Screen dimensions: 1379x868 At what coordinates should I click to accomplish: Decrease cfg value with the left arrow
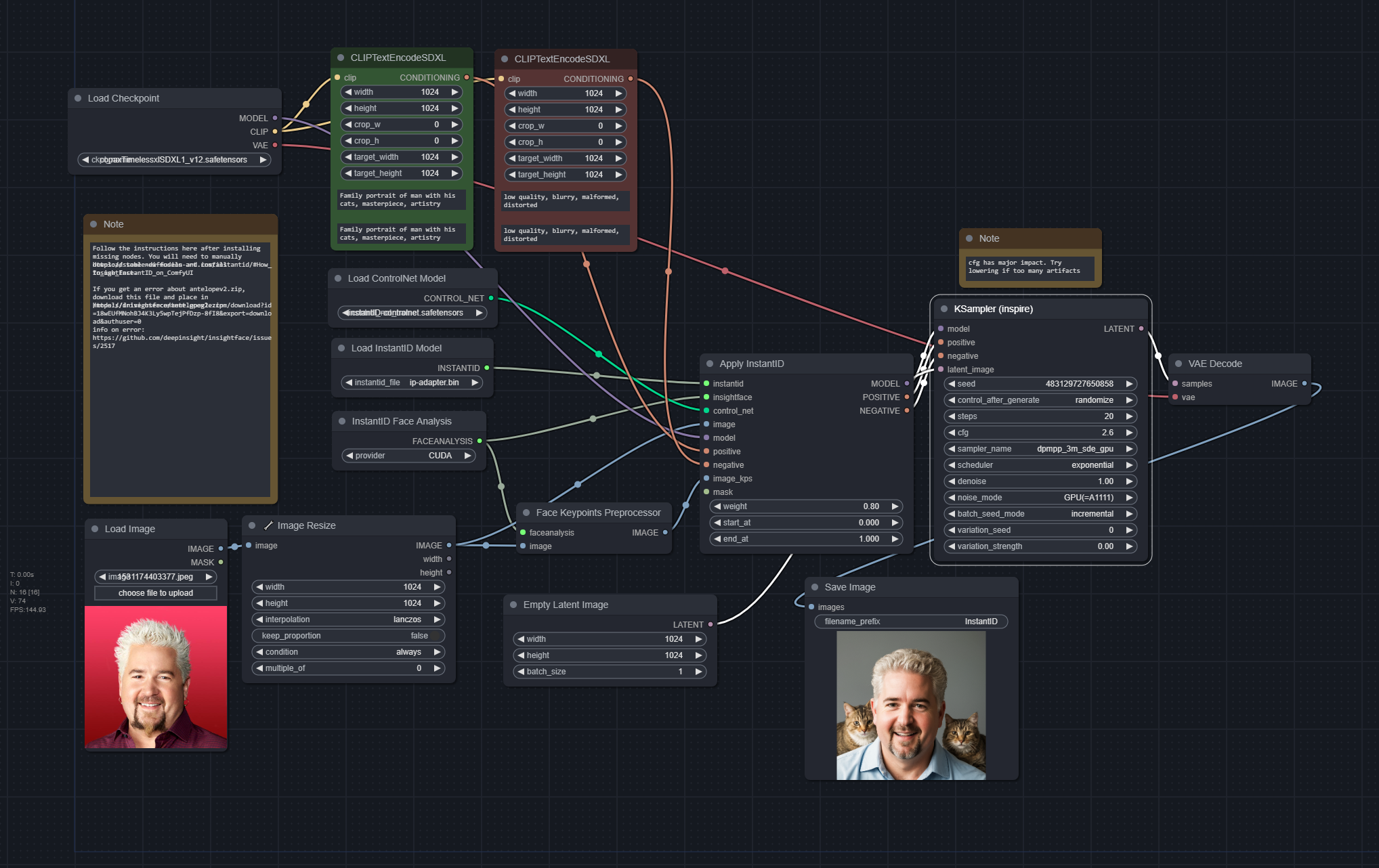(x=952, y=433)
